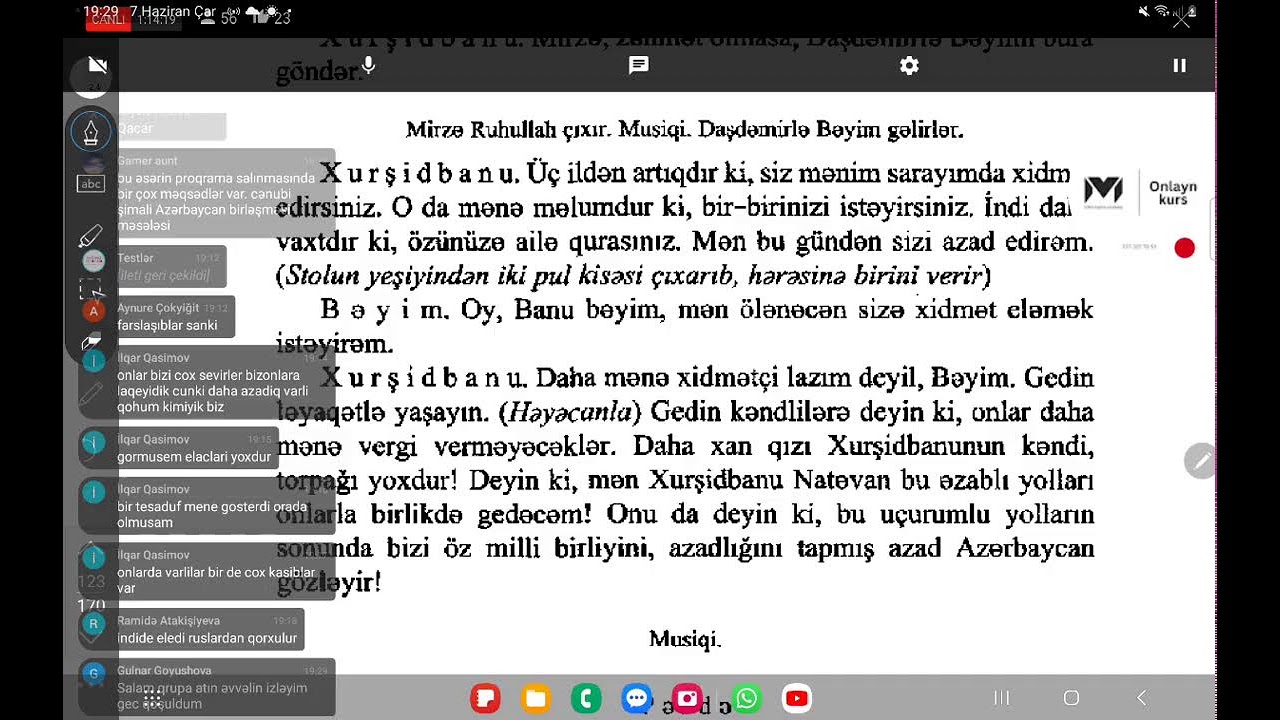Click the Wi-Fi status icon
This screenshot has width=1280, height=720.
point(1161,11)
